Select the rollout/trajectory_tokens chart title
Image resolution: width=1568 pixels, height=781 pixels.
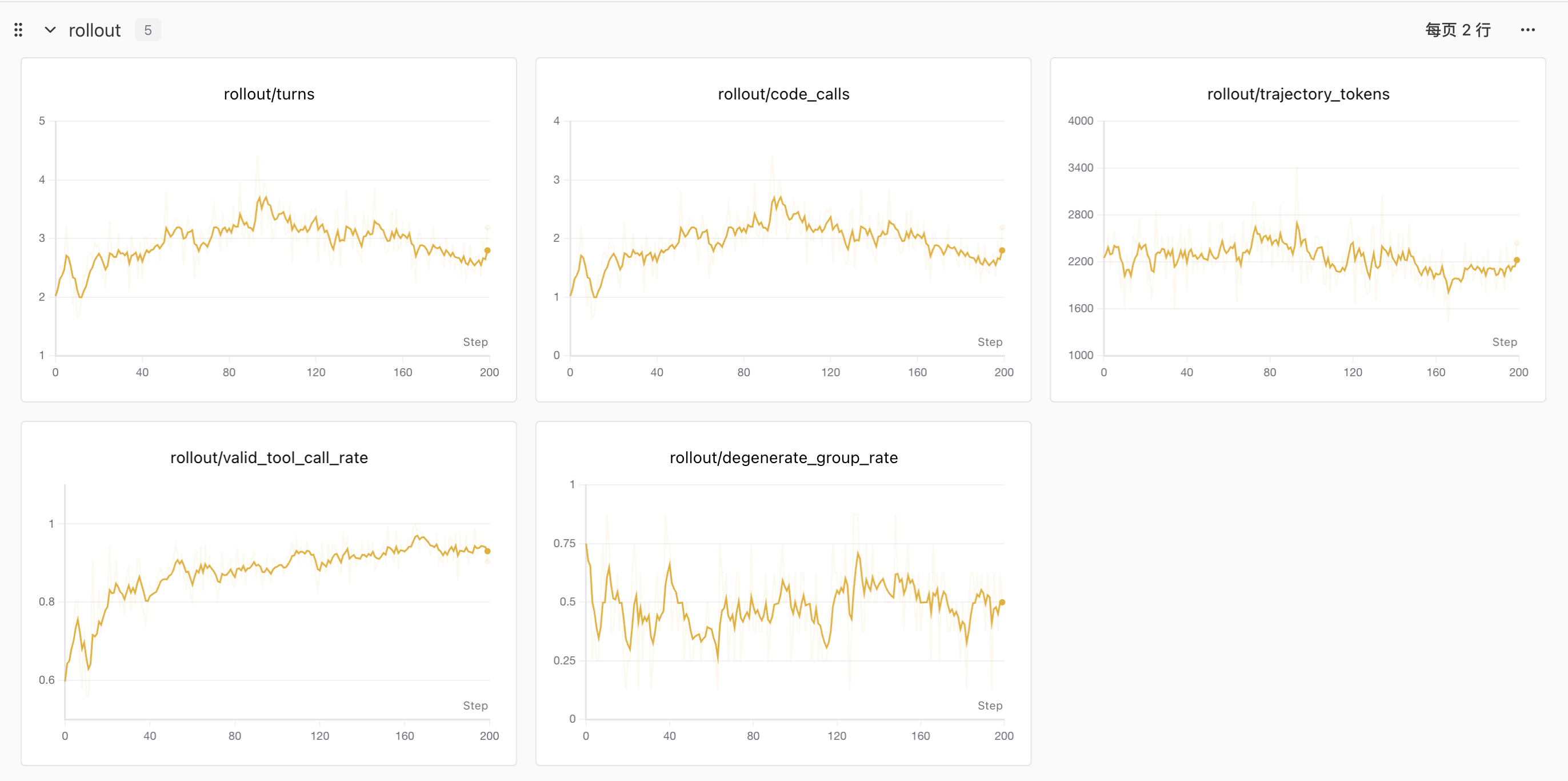pyautogui.click(x=1298, y=94)
